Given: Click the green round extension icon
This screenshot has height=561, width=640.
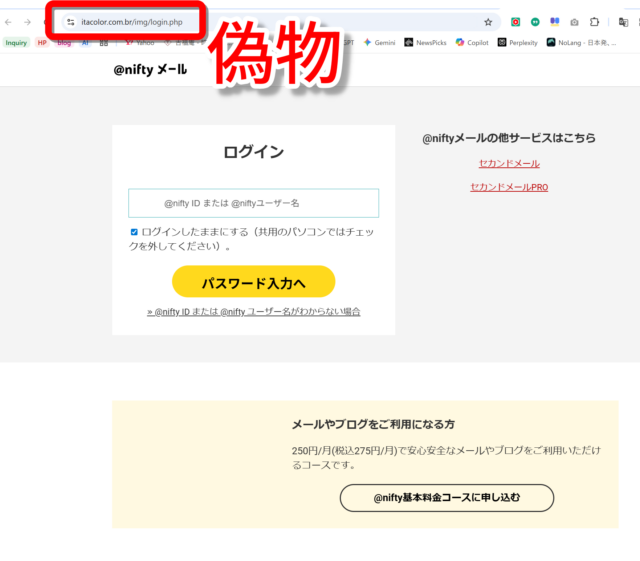Looking at the screenshot, I should pyautogui.click(x=535, y=22).
